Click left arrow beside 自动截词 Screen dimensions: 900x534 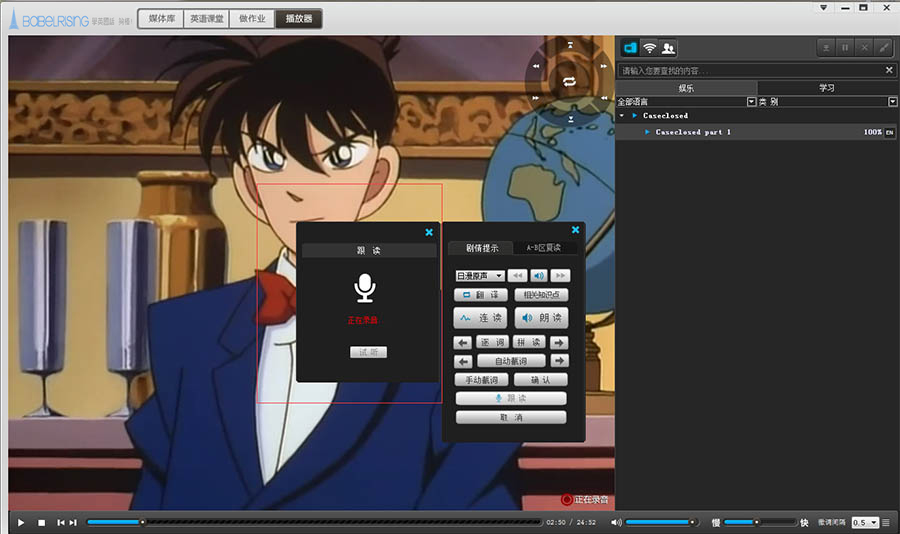[x=463, y=361]
